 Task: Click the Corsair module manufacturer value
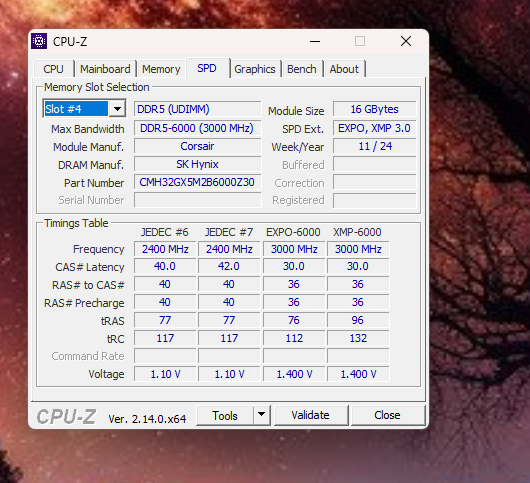pyautogui.click(x=197, y=146)
